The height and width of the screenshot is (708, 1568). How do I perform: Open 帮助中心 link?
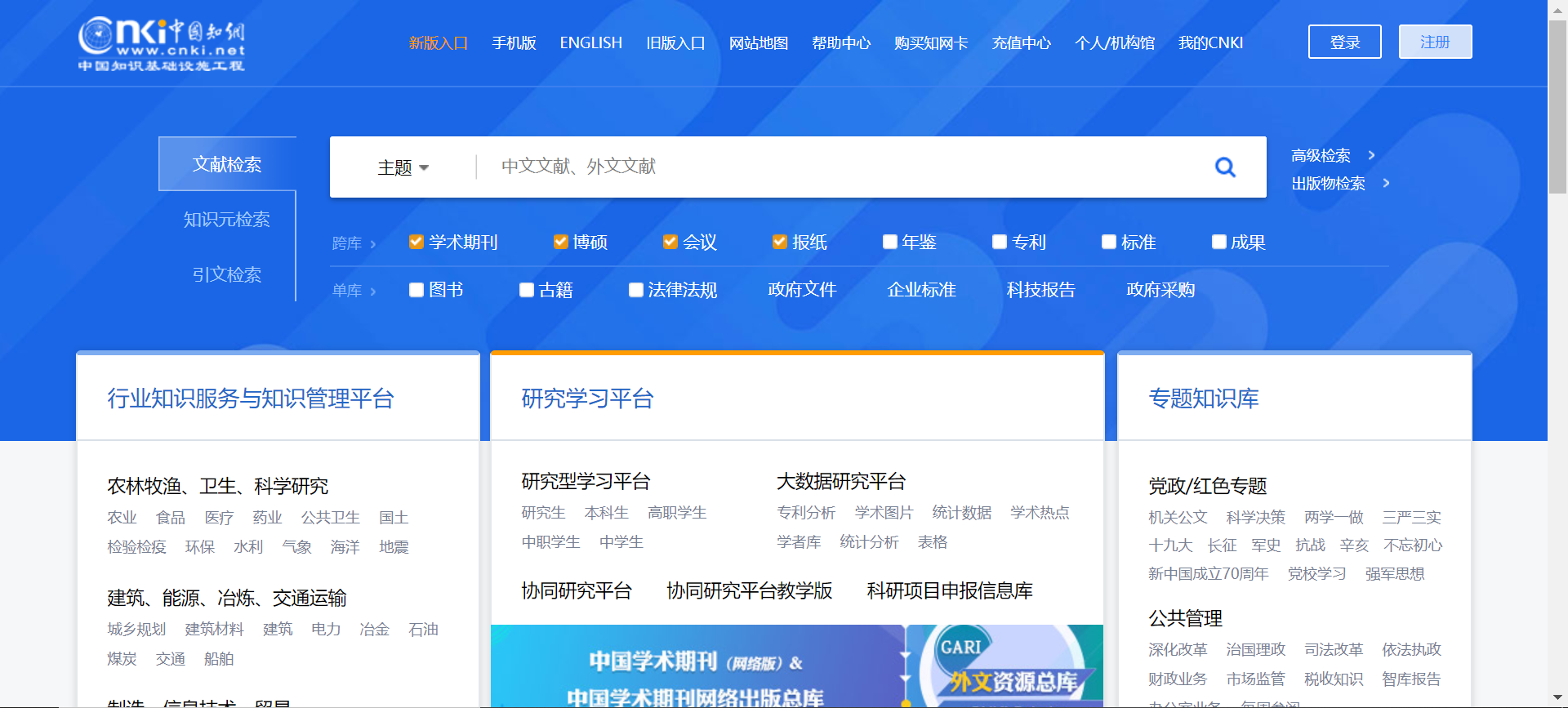point(841,43)
